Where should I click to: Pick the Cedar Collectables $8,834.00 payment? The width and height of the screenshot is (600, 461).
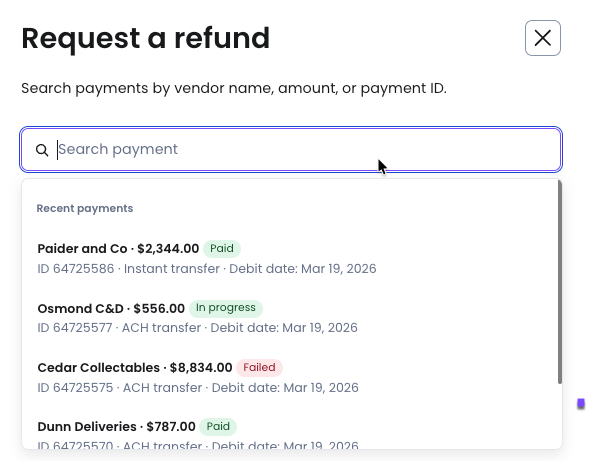[134, 367]
